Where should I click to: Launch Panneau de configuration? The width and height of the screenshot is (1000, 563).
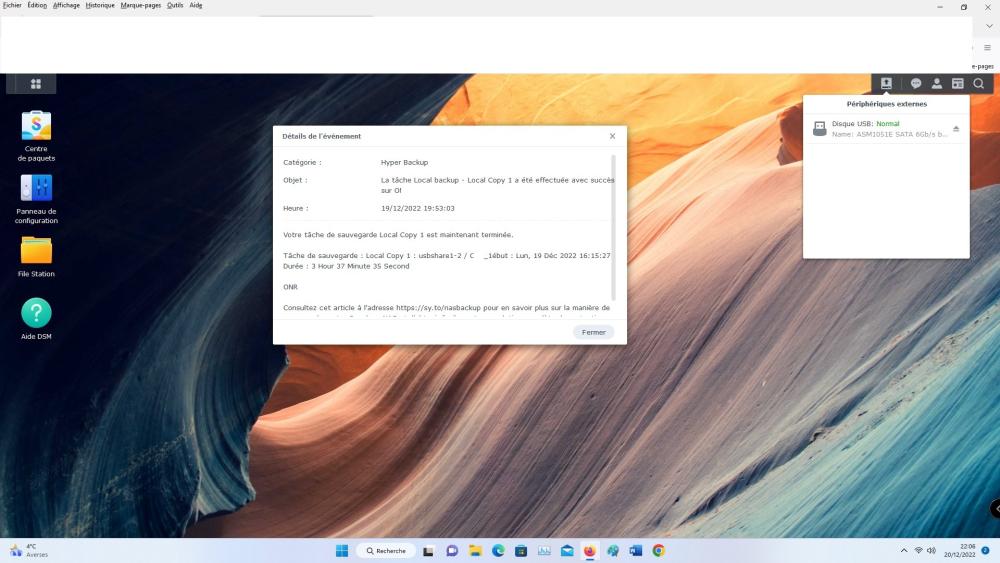pos(36,188)
